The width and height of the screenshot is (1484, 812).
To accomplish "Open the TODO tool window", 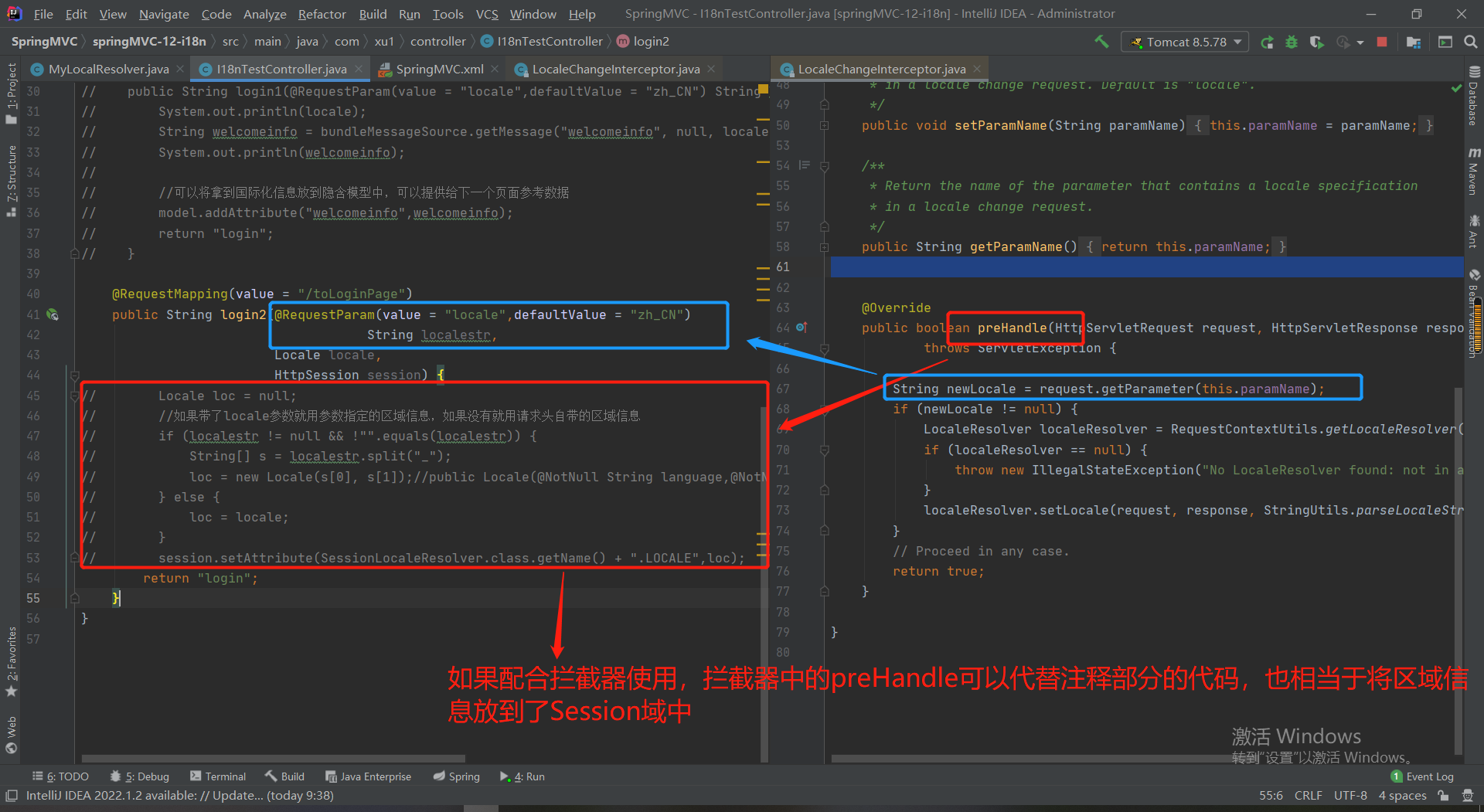I will [x=60, y=776].
